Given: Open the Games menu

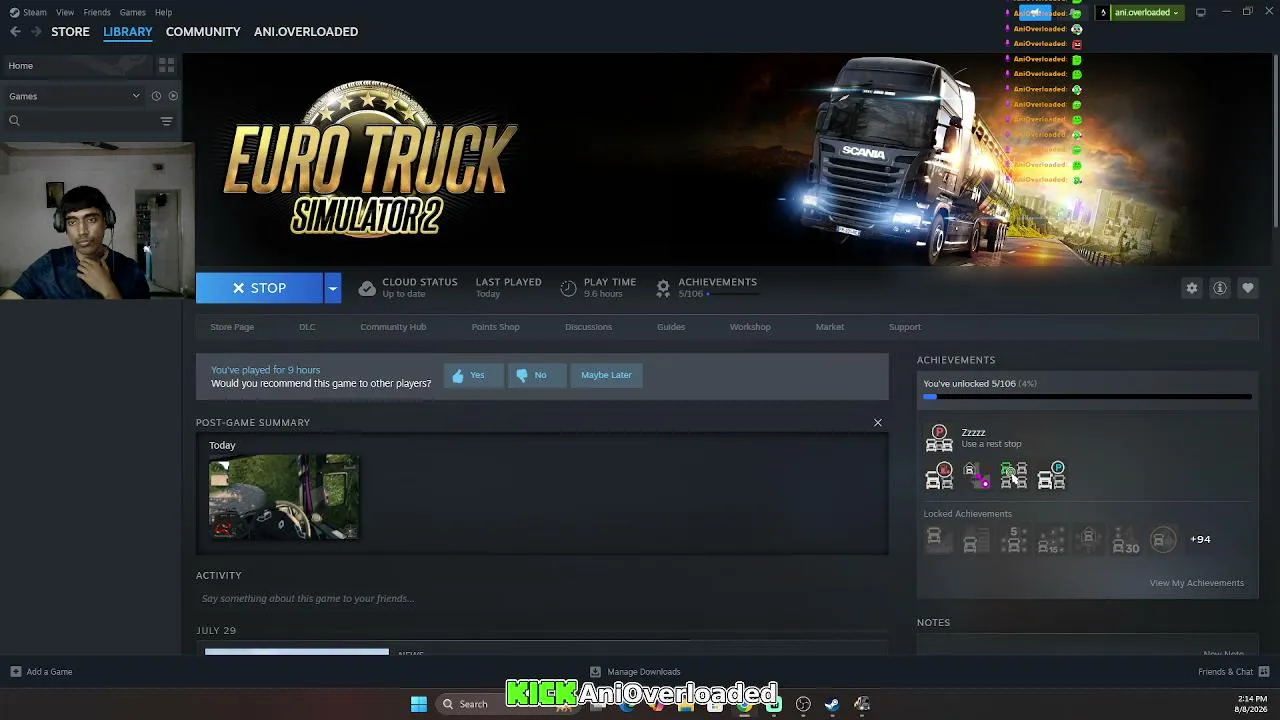Looking at the screenshot, I should tap(132, 12).
